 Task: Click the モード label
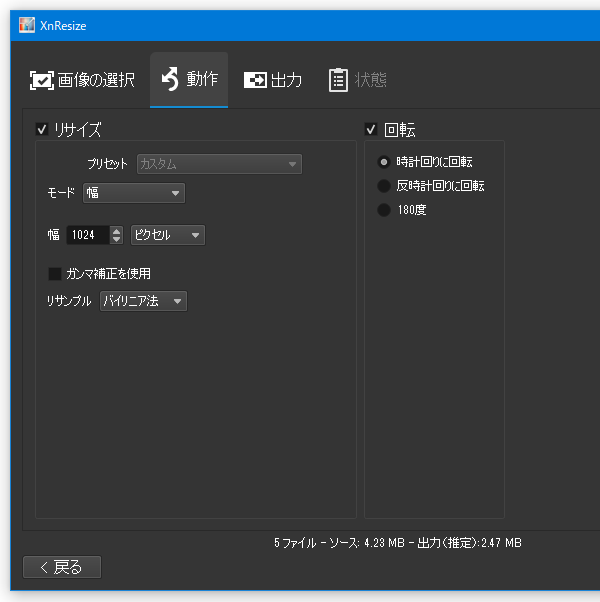61,193
